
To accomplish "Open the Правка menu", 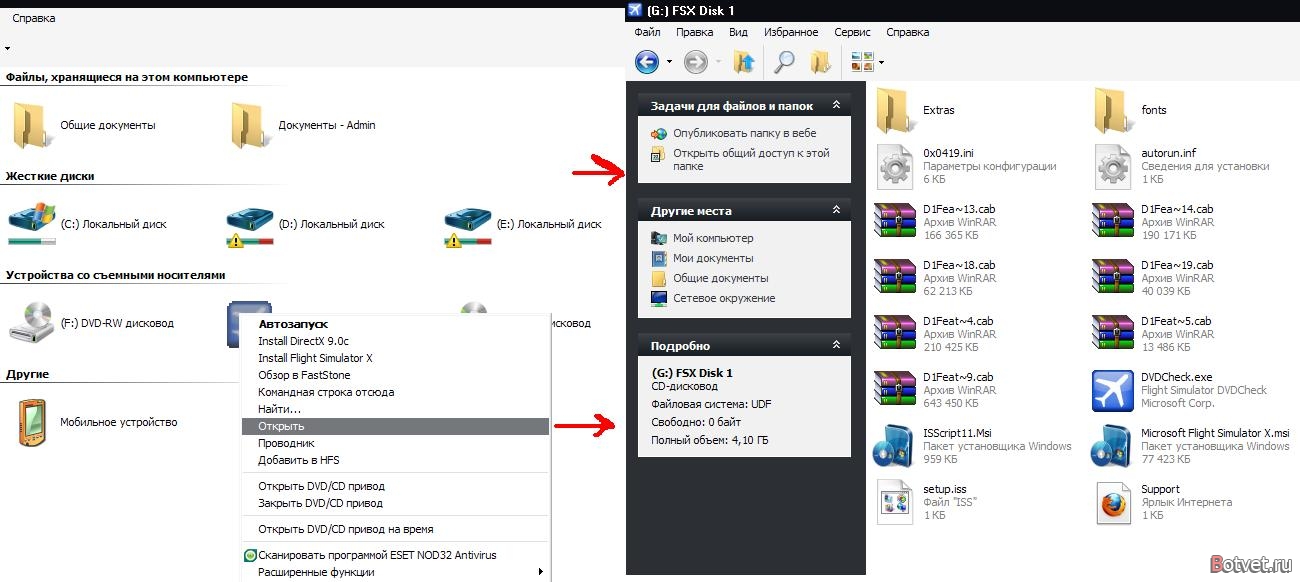I will tap(694, 32).
